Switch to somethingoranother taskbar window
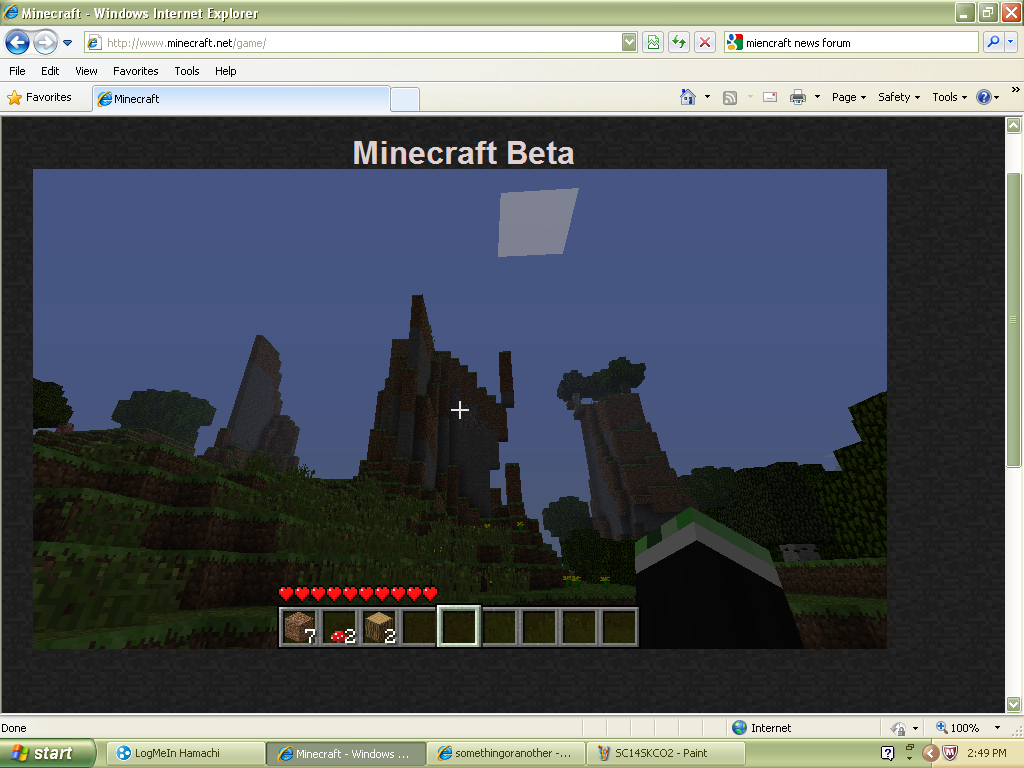 point(506,754)
